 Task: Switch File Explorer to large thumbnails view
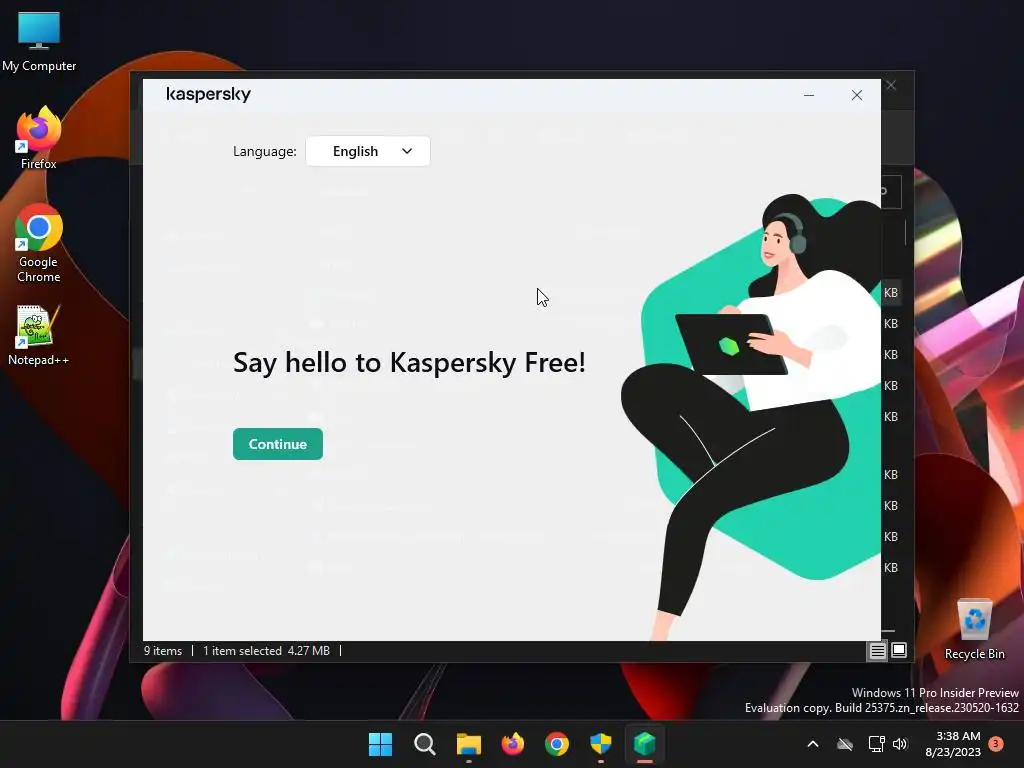899,650
